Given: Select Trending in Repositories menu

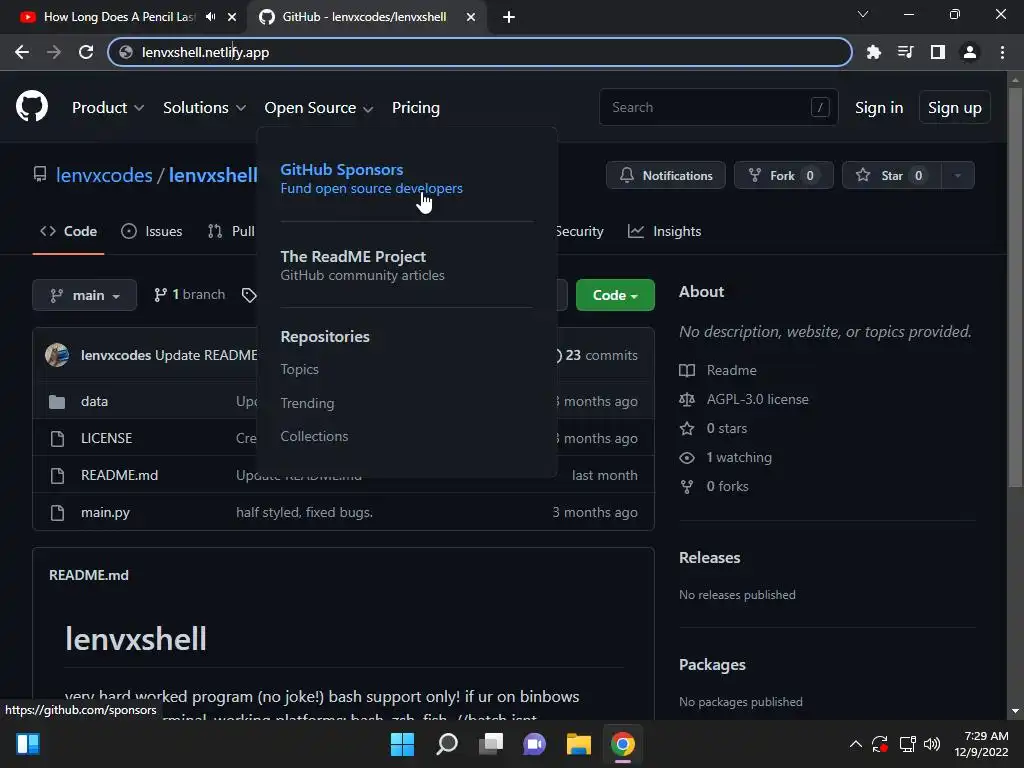Looking at the screenshot, I should tap(308, 403).
